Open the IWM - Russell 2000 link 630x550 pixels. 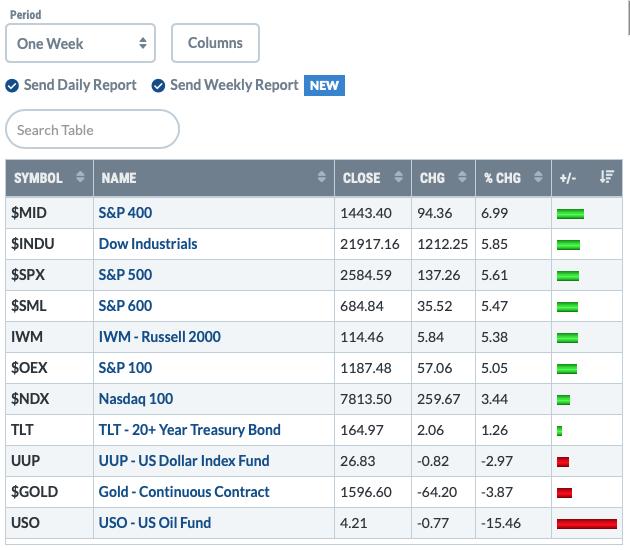160,337
